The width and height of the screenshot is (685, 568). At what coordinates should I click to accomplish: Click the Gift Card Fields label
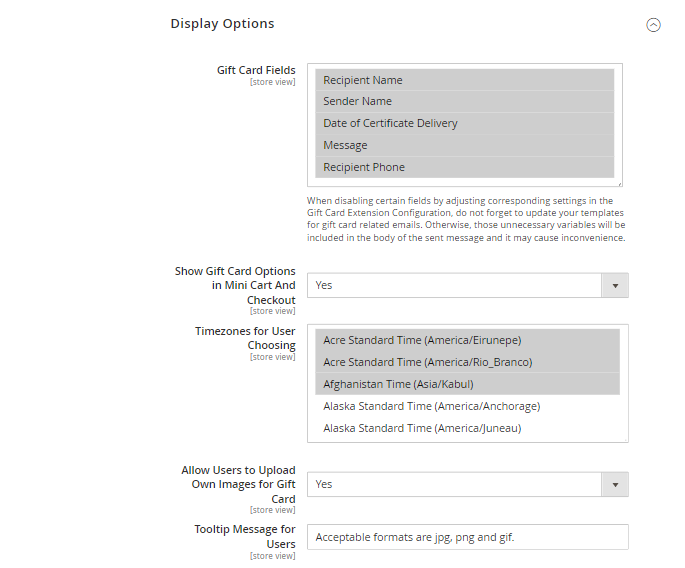[256, 70]
